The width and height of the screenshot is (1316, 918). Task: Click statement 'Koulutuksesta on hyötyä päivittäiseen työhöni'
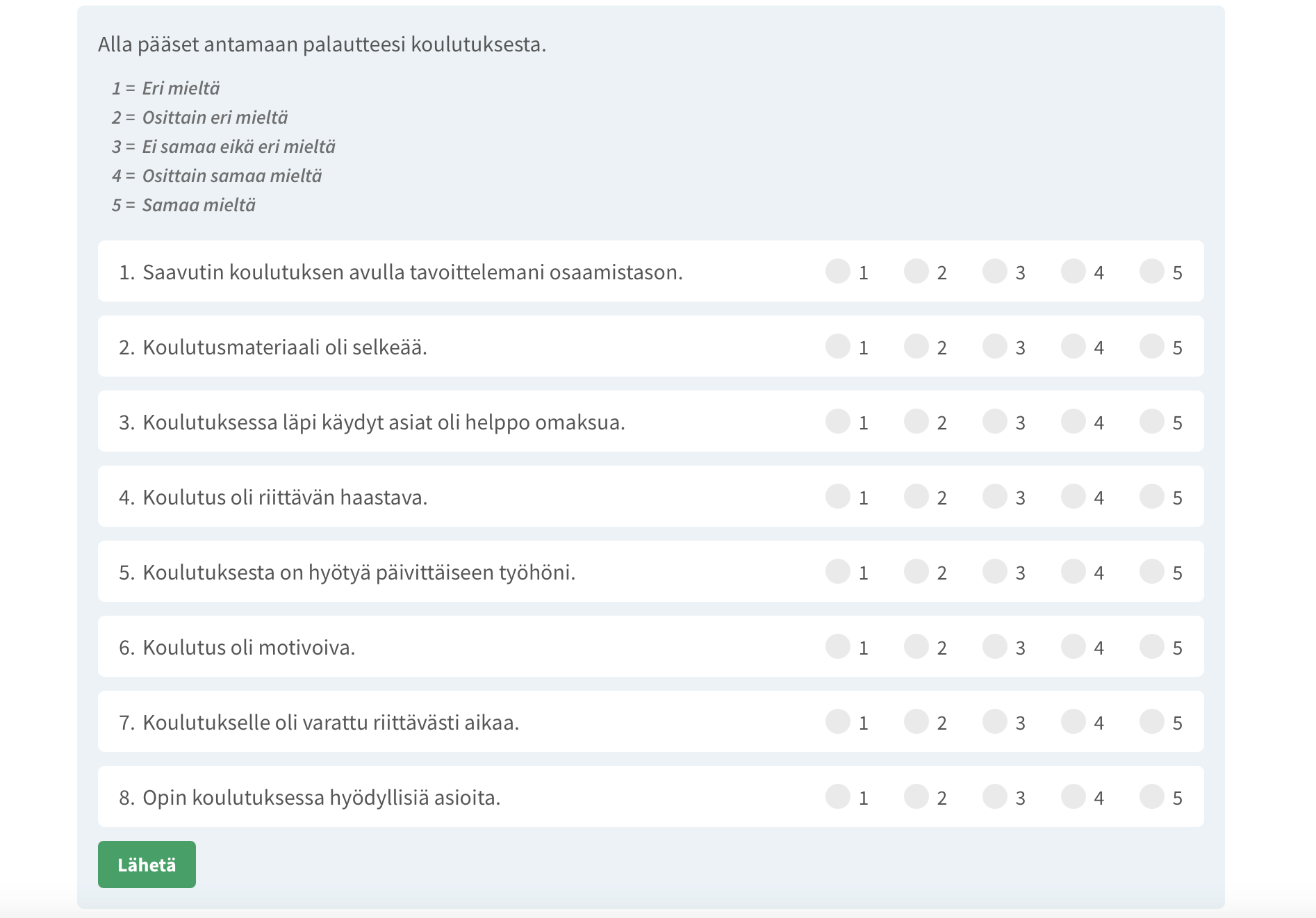click(359, 573)
